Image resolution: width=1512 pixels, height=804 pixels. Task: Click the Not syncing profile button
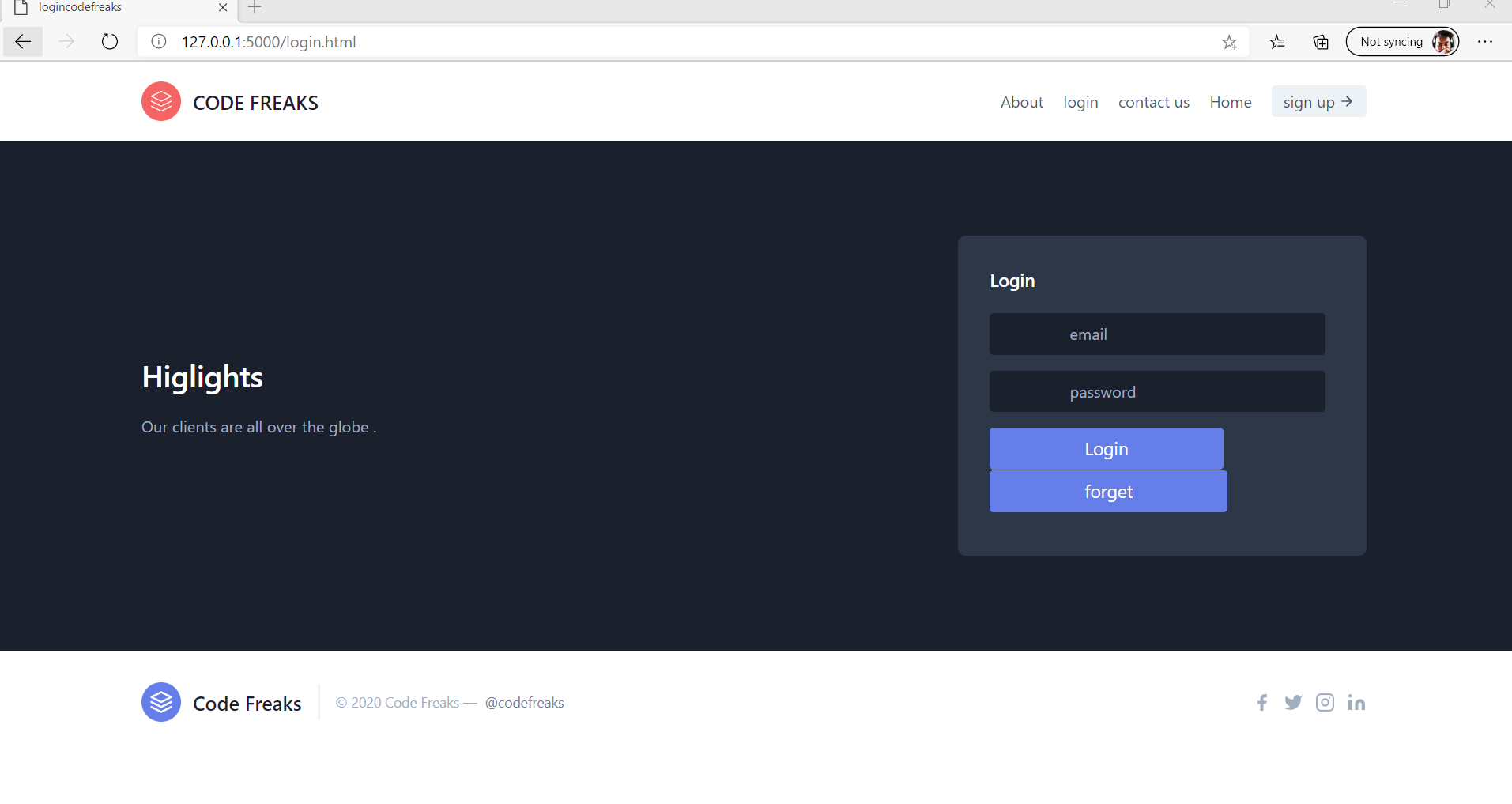[x=1402, y=41]
